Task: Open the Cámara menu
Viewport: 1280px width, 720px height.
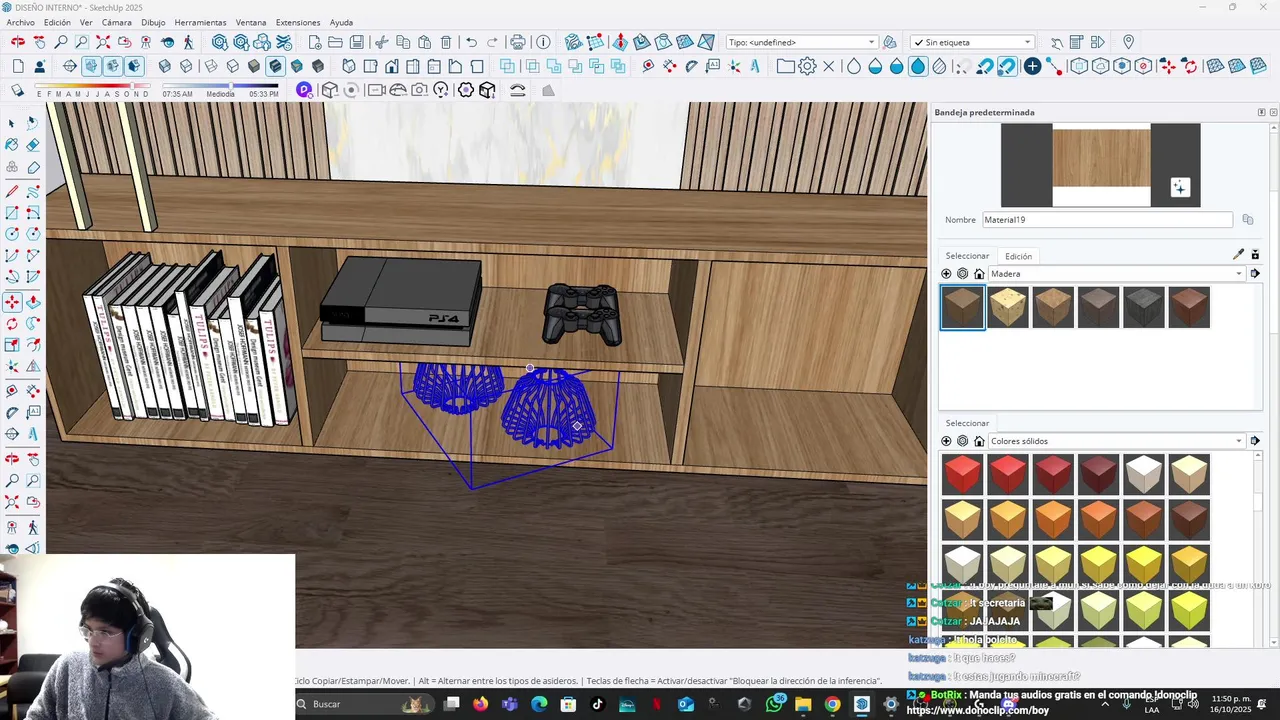Action: [116, 22]
